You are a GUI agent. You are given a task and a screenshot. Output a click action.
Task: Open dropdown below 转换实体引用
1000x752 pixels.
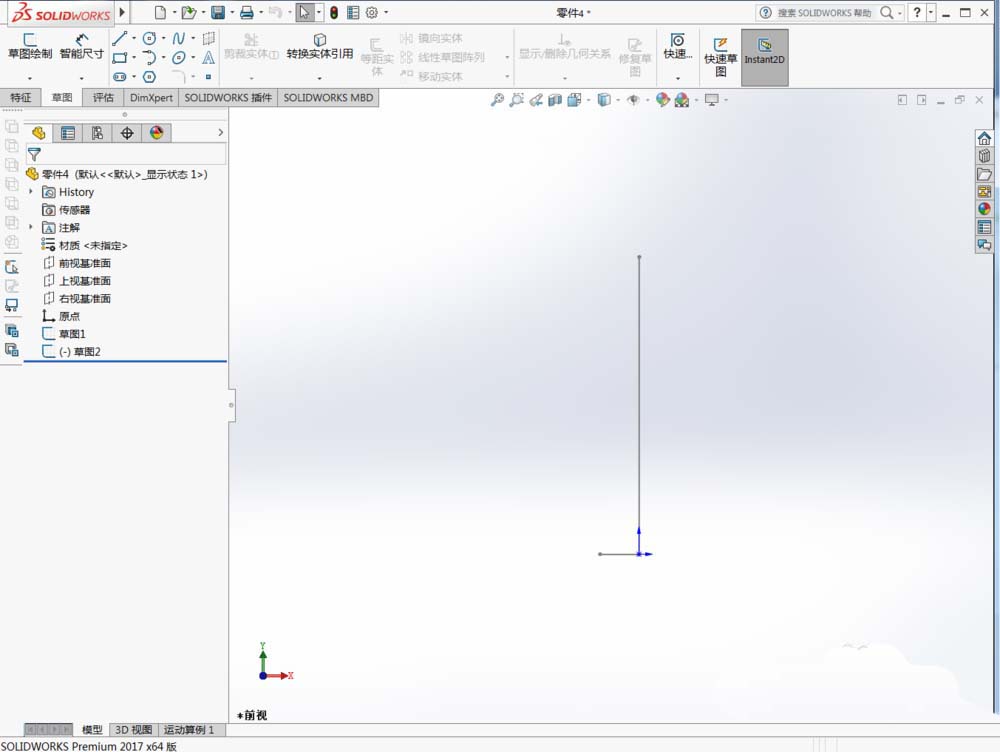tap(320, 78)
